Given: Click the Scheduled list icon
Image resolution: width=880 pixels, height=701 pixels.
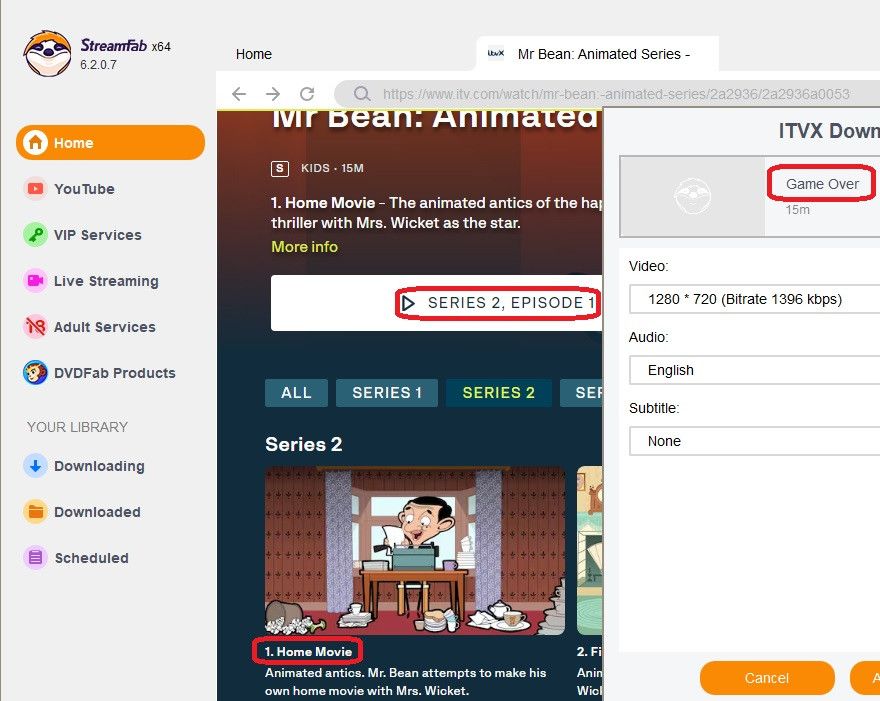Looking at the screenshot, I should point(35,558).
